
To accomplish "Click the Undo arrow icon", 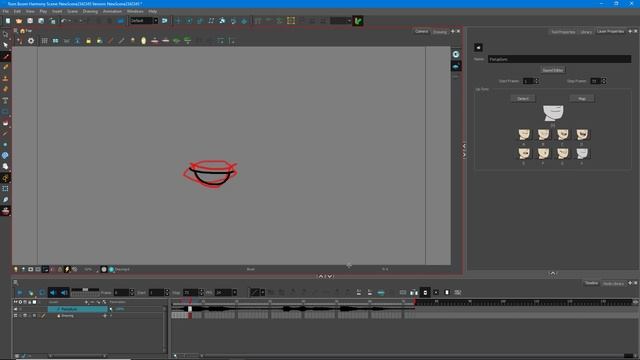I will coord(64,21).
